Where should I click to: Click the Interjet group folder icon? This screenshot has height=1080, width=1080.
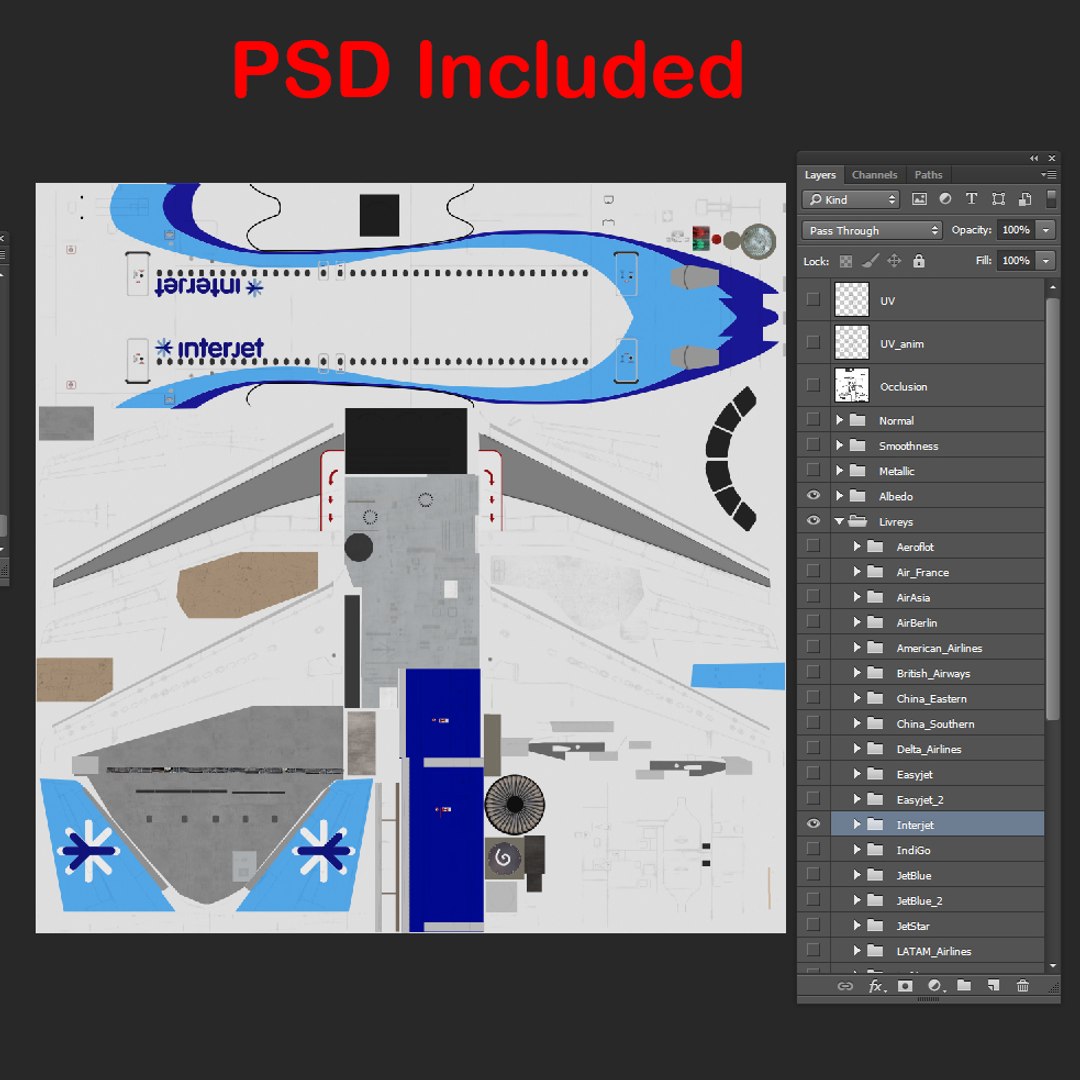pyautogui.click(x=875, y=824)
